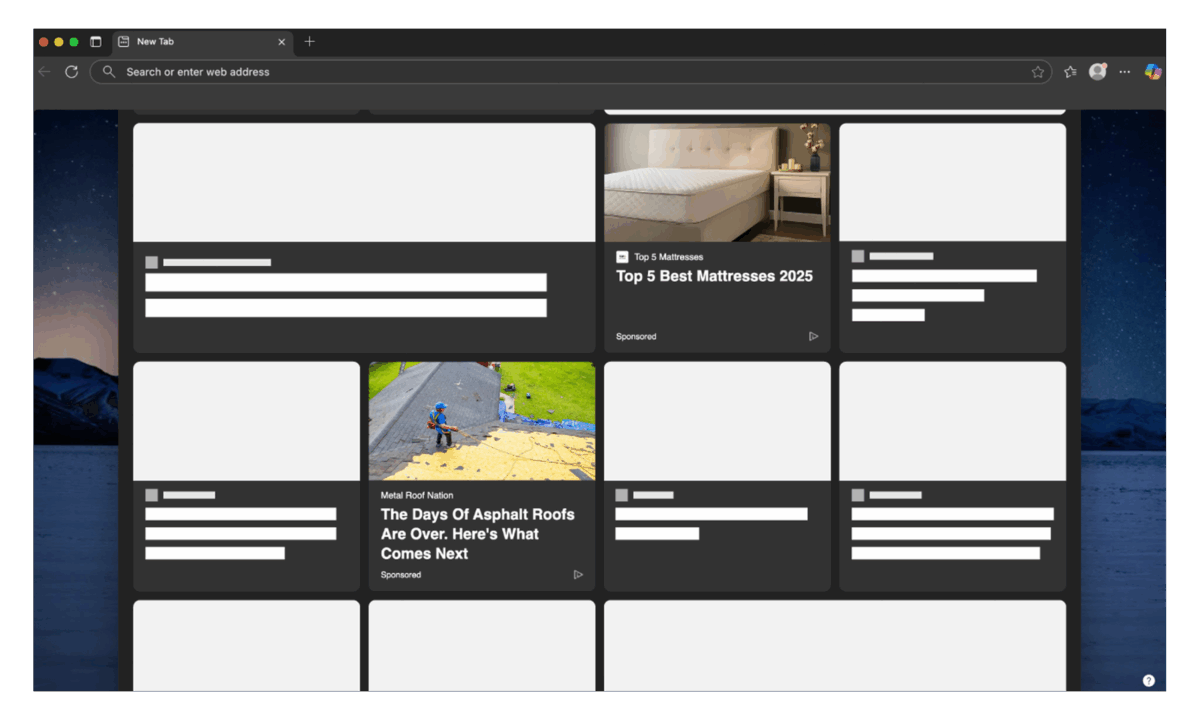The width and height of the screenshot is (1200, 720).
Task: Click the search magnifier icon in address bar
Action: pos(109,72)
